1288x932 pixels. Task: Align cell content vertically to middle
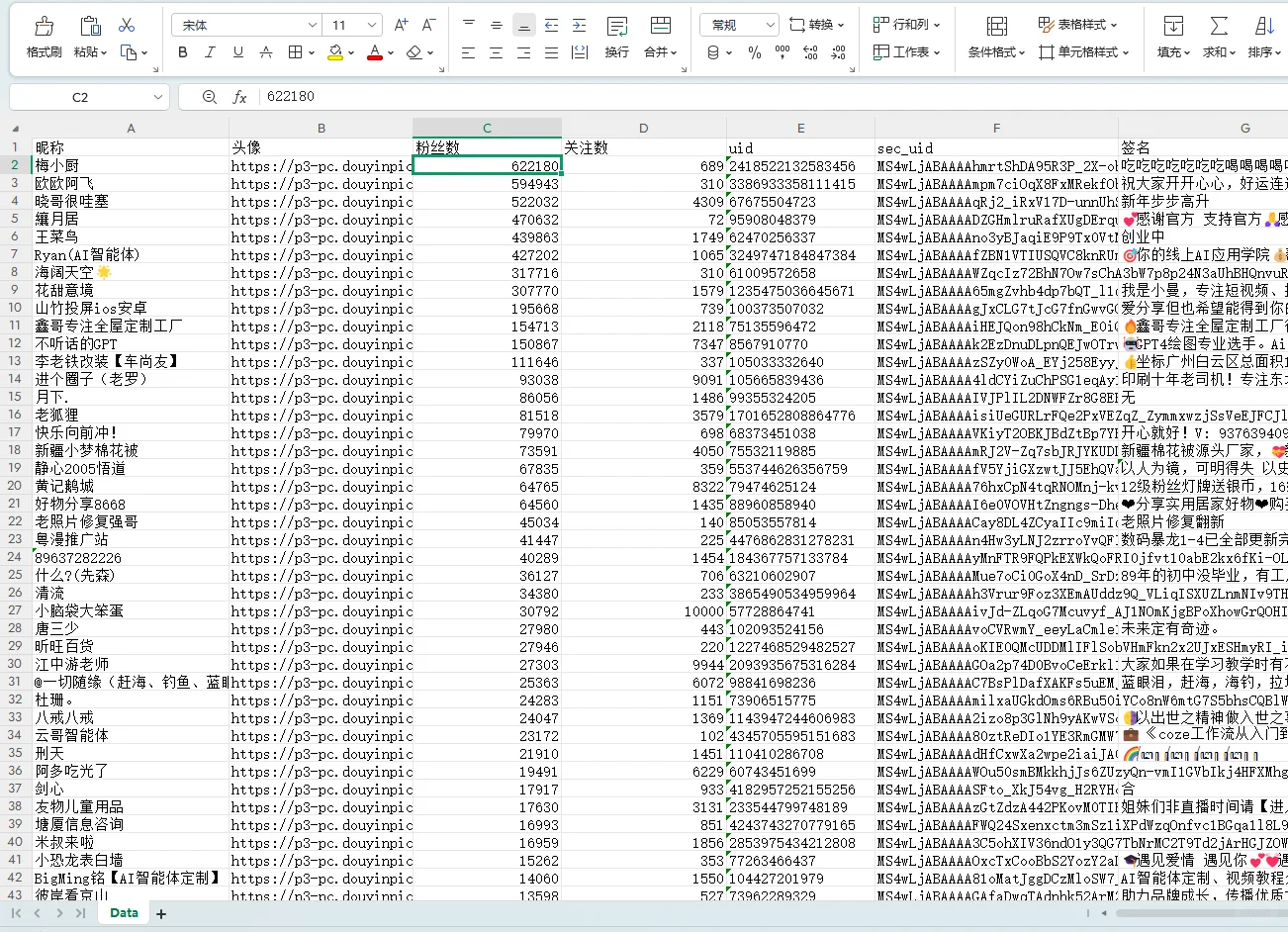point(497,25)
